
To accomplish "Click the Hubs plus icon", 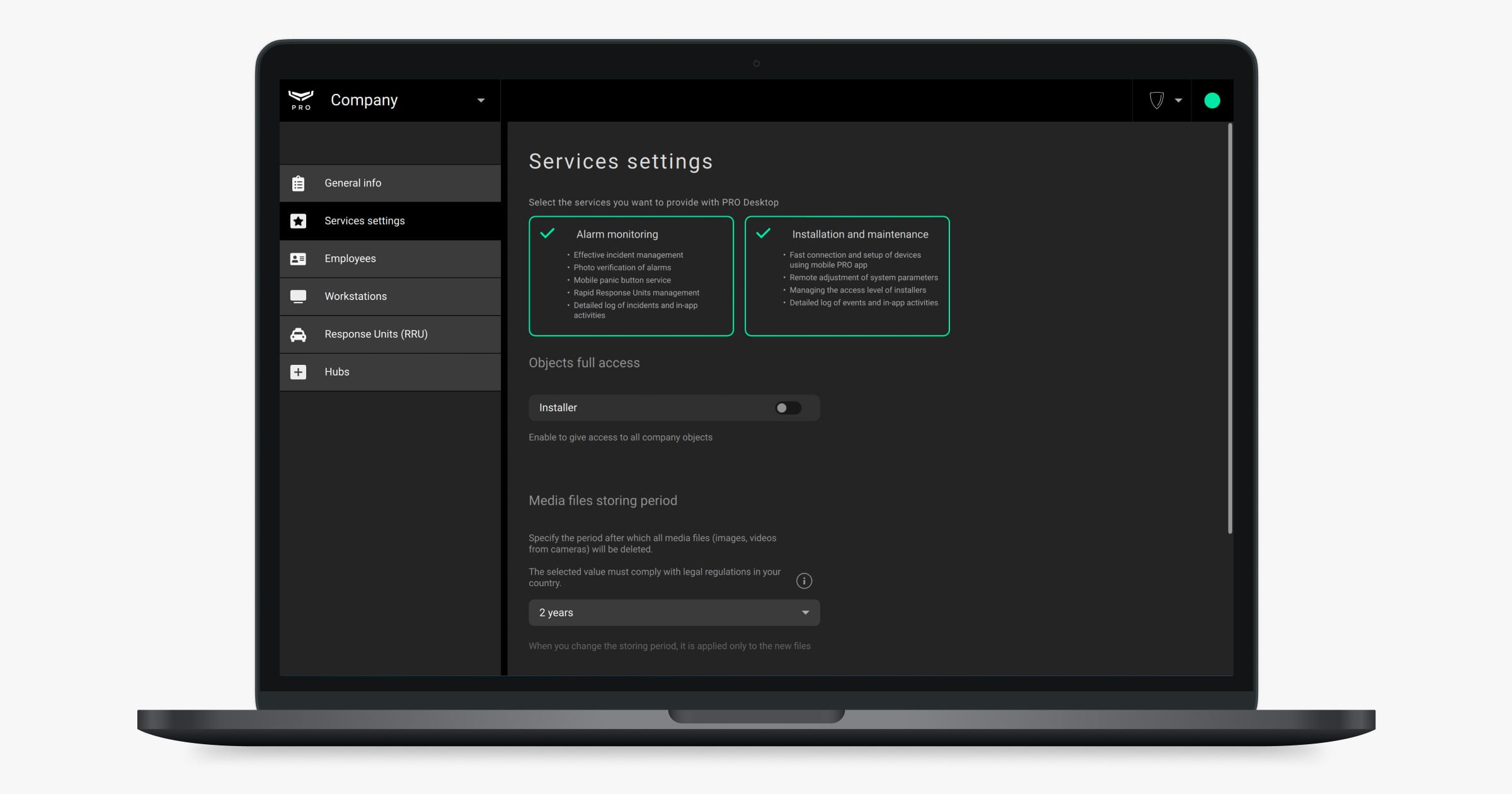I will tap(298, 372).
